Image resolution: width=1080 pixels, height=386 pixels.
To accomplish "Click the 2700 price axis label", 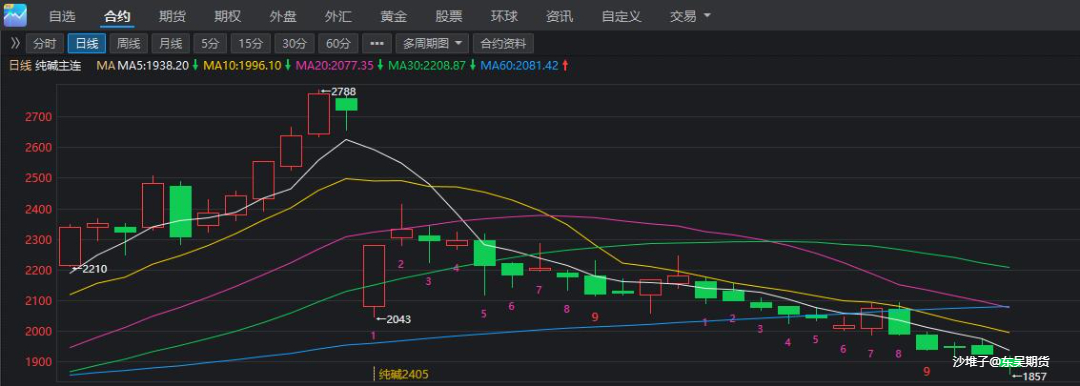I will [40, 117].
